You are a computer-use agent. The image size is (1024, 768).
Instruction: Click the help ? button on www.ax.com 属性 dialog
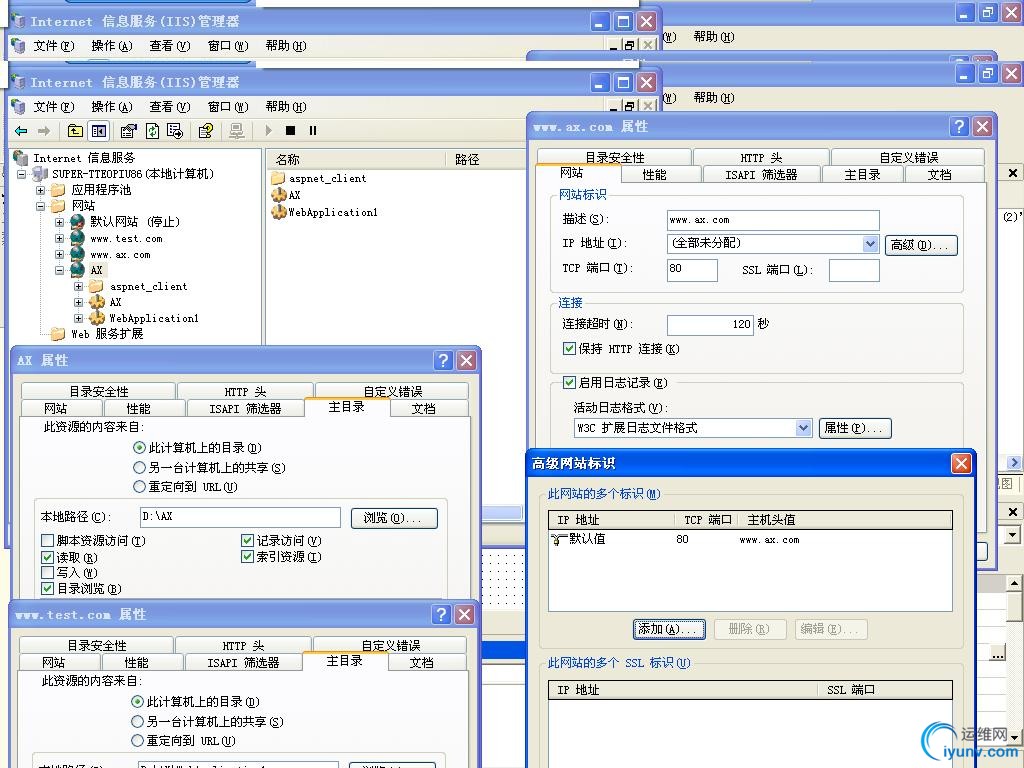959,127
